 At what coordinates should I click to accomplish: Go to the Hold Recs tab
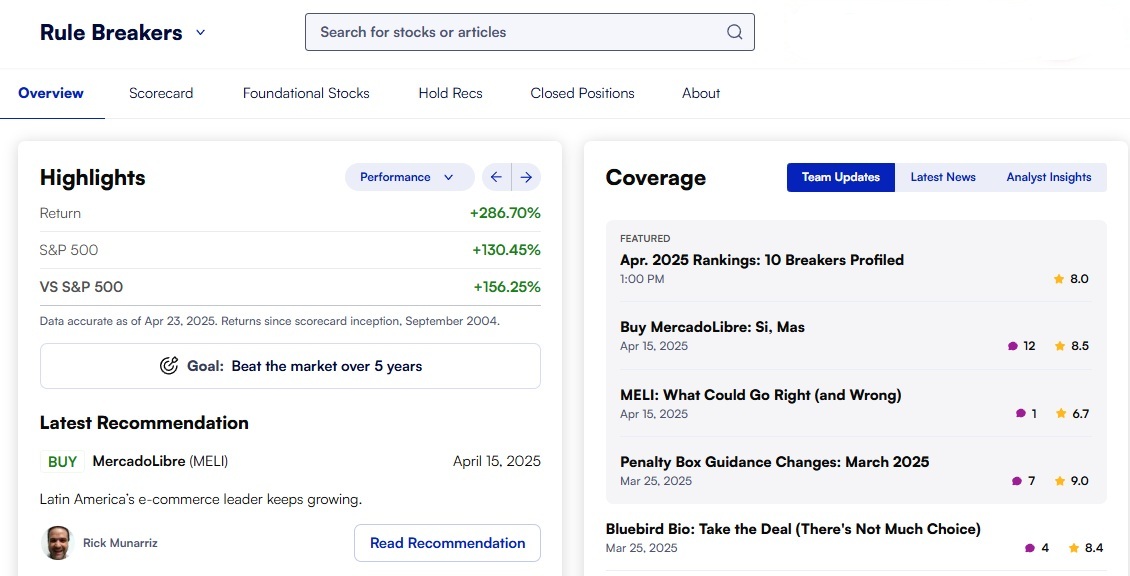[x=450, y=93]
